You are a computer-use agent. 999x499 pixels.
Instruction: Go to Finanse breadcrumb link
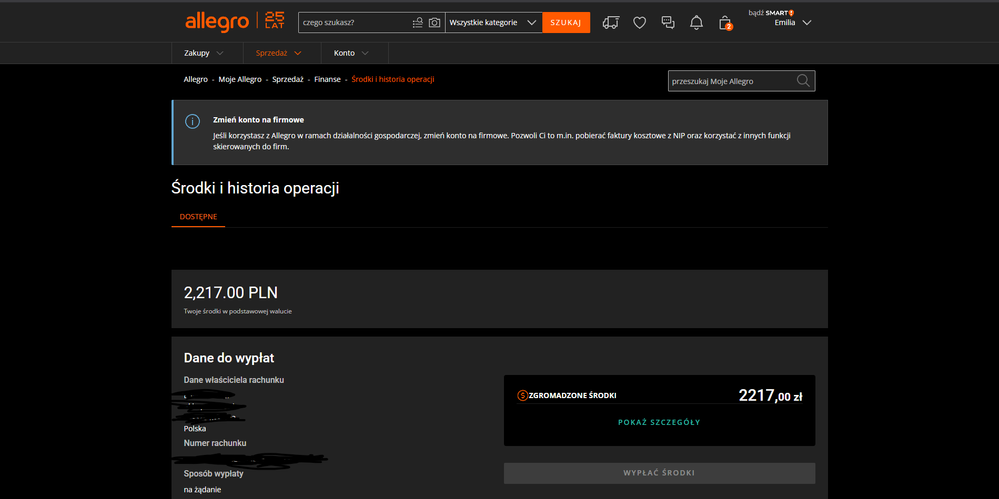tap(327, 80)
